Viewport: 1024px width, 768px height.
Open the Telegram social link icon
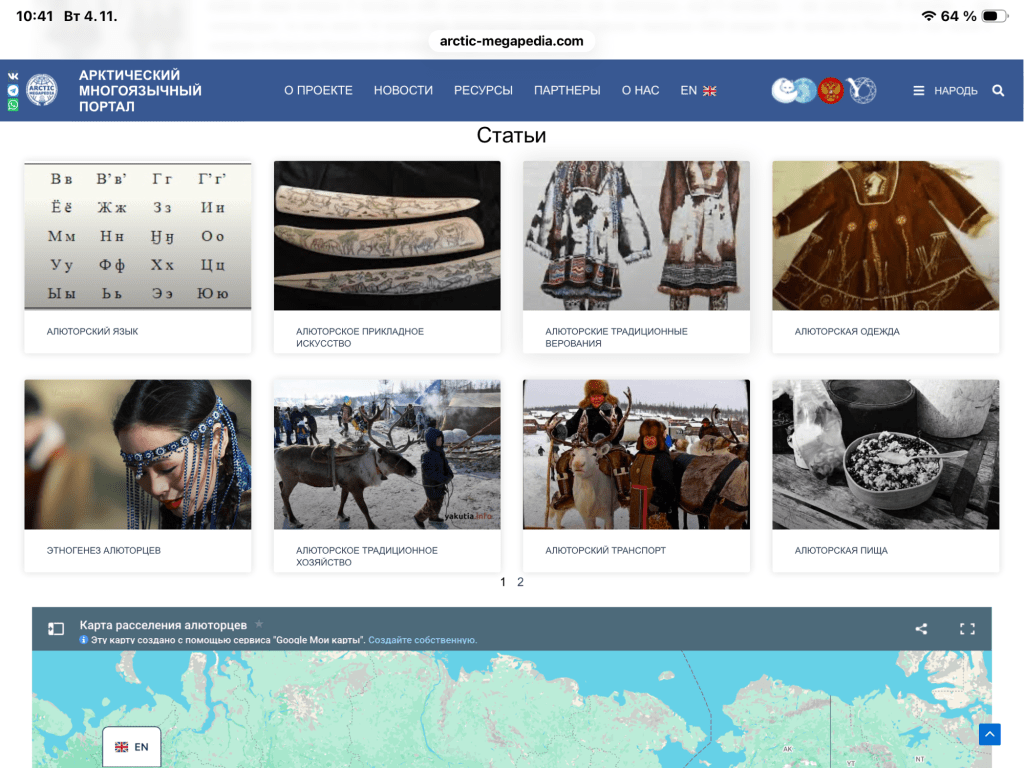pos(13,90)
